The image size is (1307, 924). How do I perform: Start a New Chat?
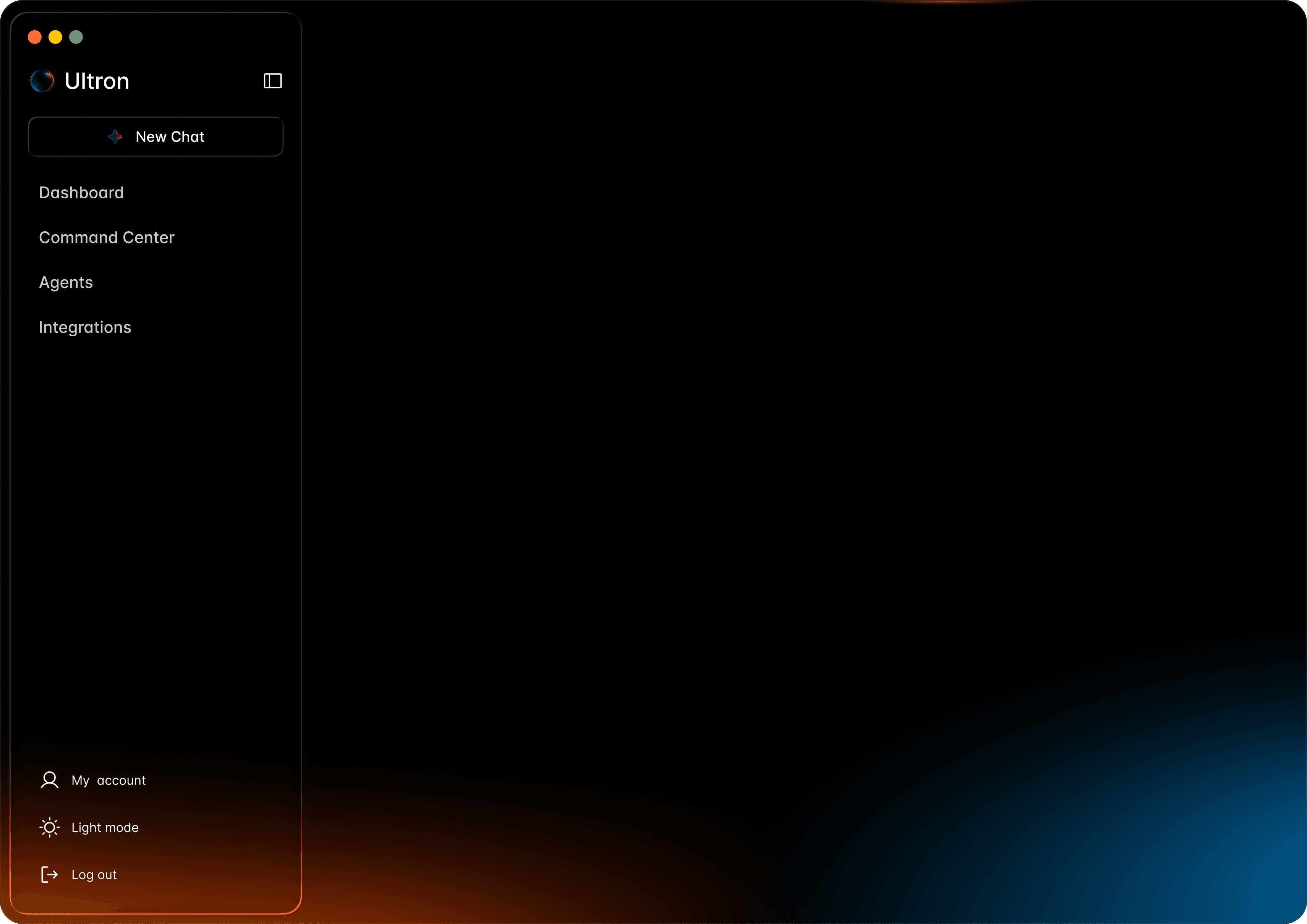pyautogui.click(x=170, y=137)
